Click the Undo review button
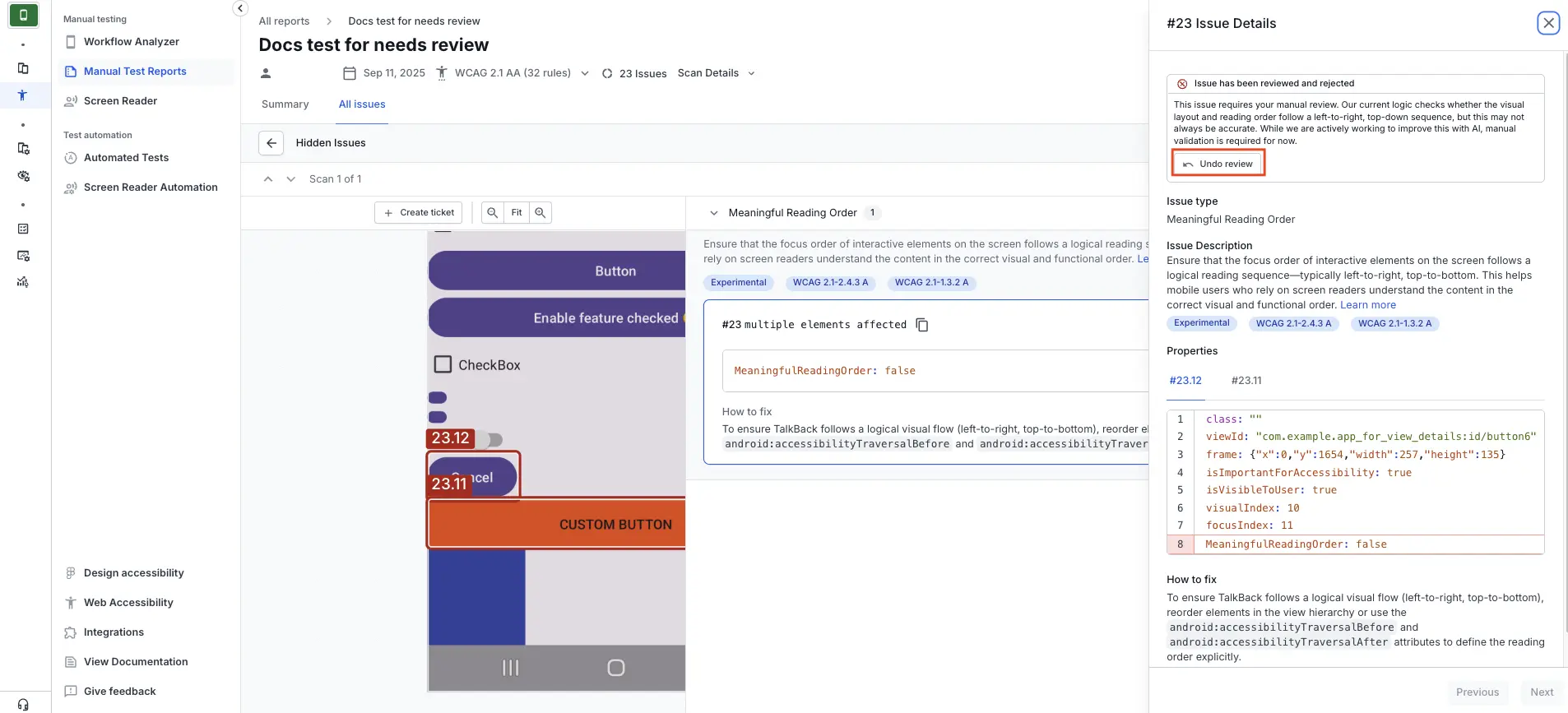 [1218, 164]
